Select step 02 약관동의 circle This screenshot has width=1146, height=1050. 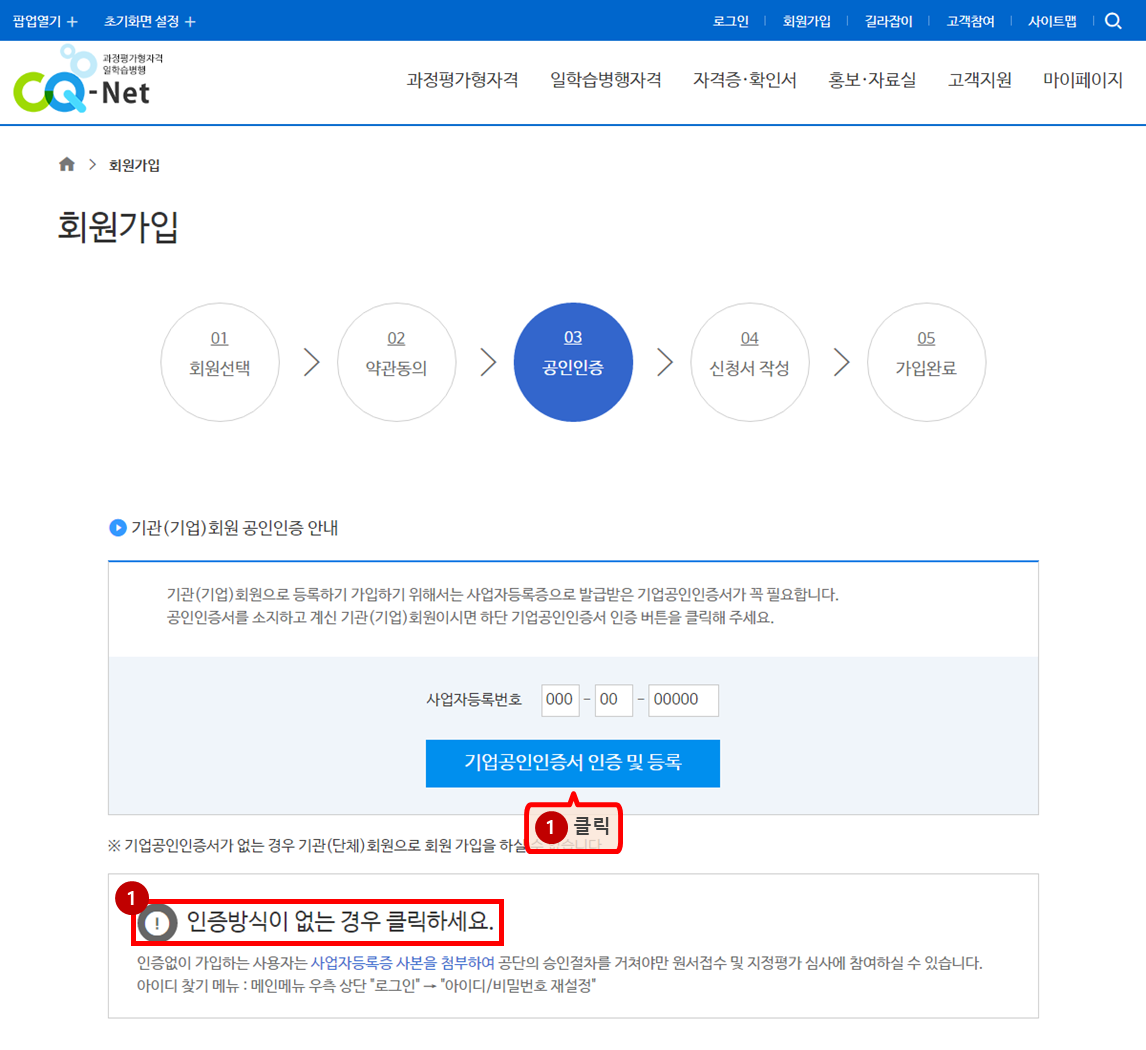pos(396,362)
